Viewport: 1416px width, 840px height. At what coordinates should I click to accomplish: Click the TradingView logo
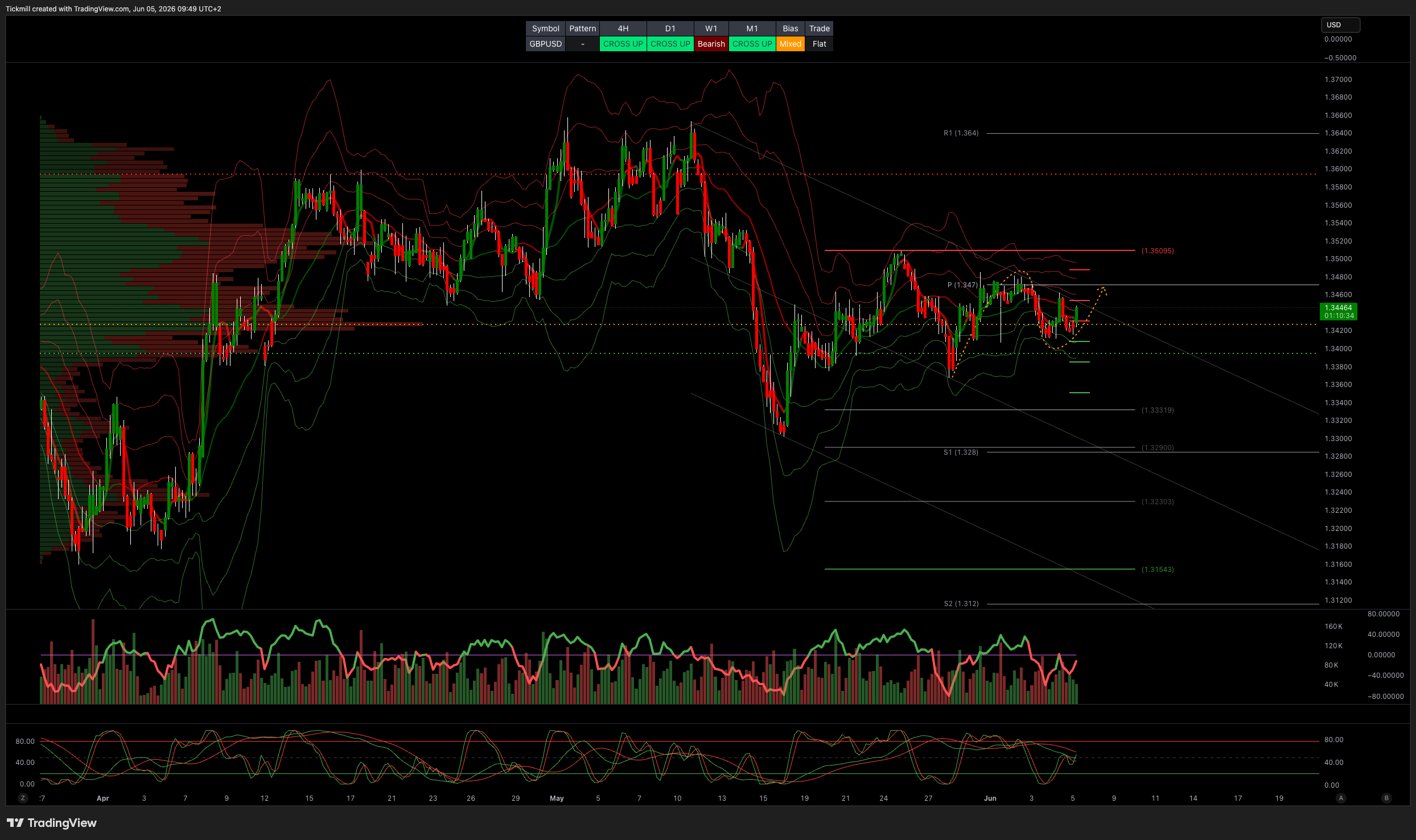tap(52, 823)
